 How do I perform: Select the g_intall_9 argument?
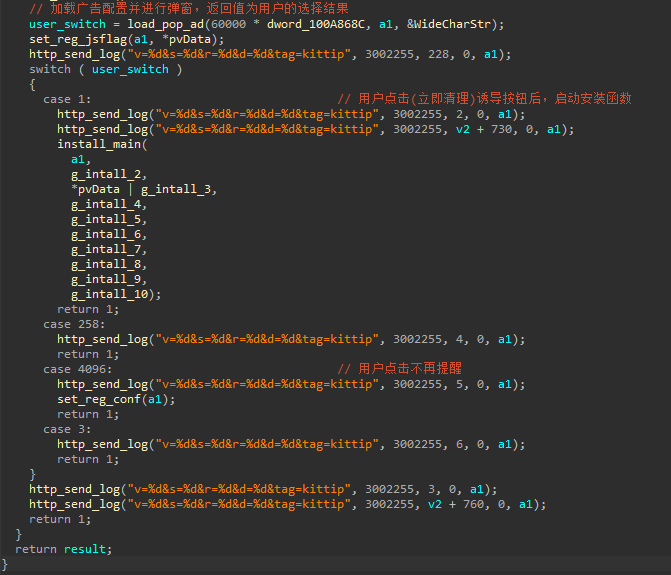[x=106, y=279]
